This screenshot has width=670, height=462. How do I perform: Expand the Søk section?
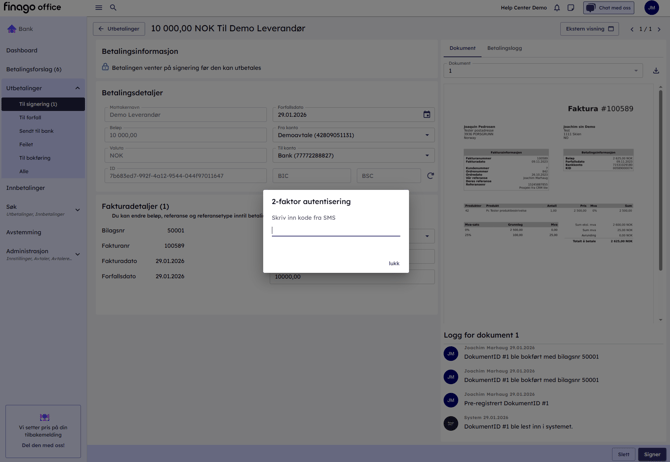(77, 210)
